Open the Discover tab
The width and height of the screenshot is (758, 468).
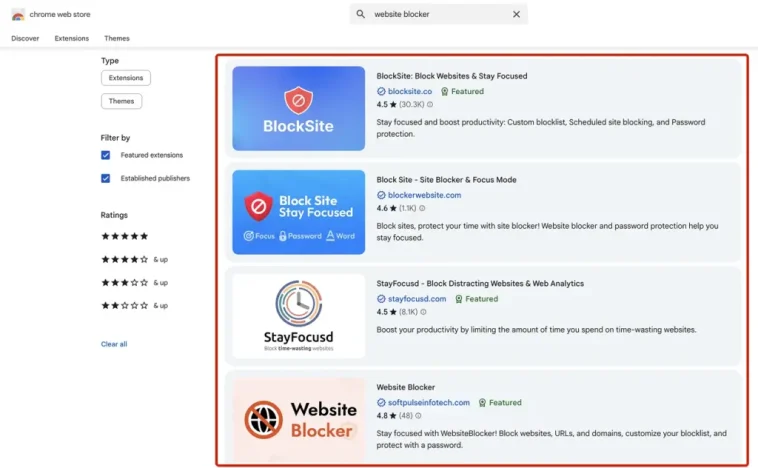click(x=25, y=38)
